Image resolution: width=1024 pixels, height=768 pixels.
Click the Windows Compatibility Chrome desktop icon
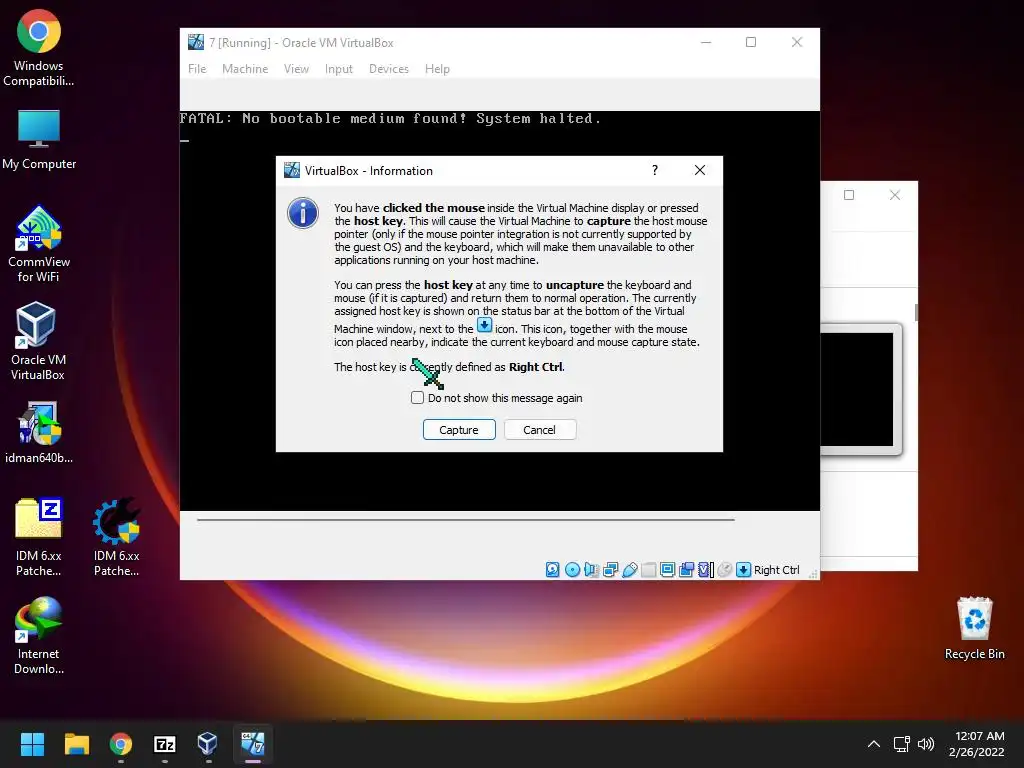39,48
